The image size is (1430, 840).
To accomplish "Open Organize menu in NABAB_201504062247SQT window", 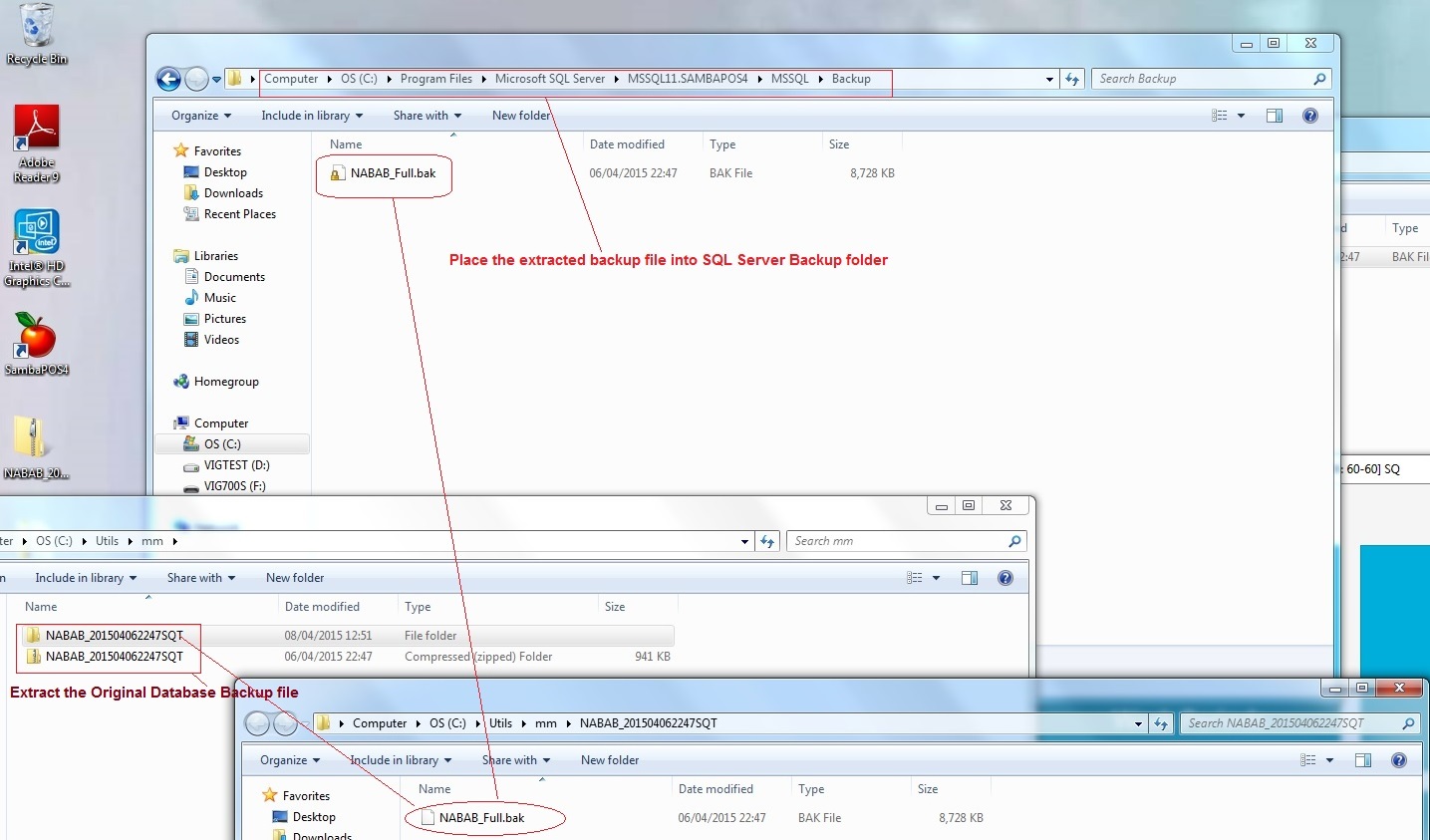I will [x=290, y=760].
